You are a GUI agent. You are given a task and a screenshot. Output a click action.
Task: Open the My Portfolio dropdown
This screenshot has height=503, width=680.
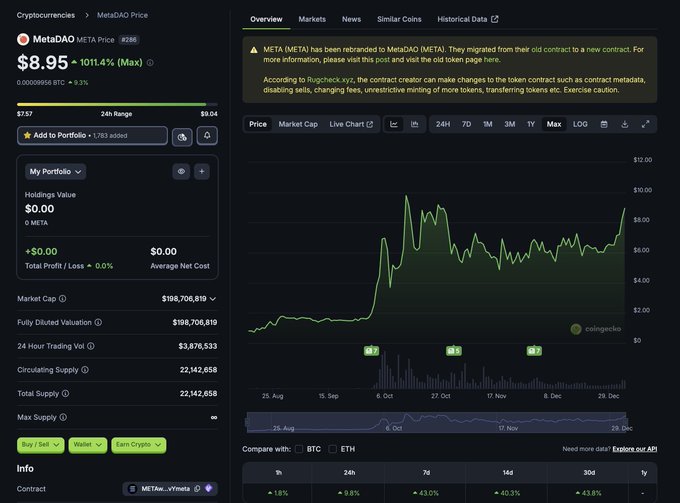(x=57, y=172)
